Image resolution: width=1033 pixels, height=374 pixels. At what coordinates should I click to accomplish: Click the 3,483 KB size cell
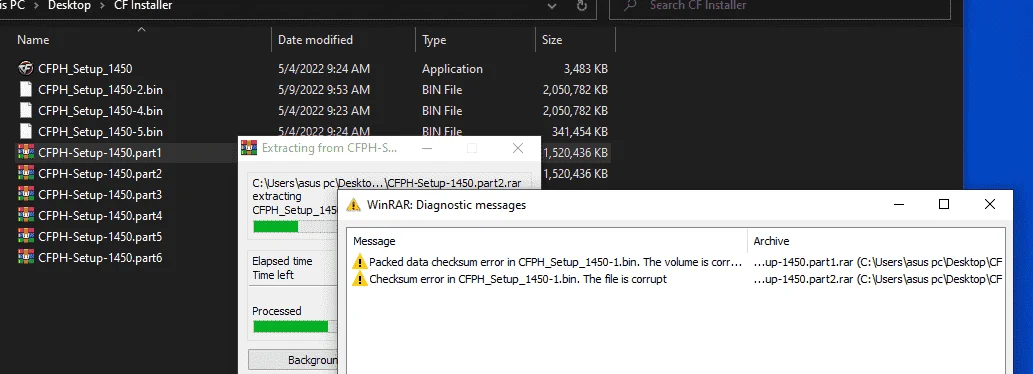[586, 68]
